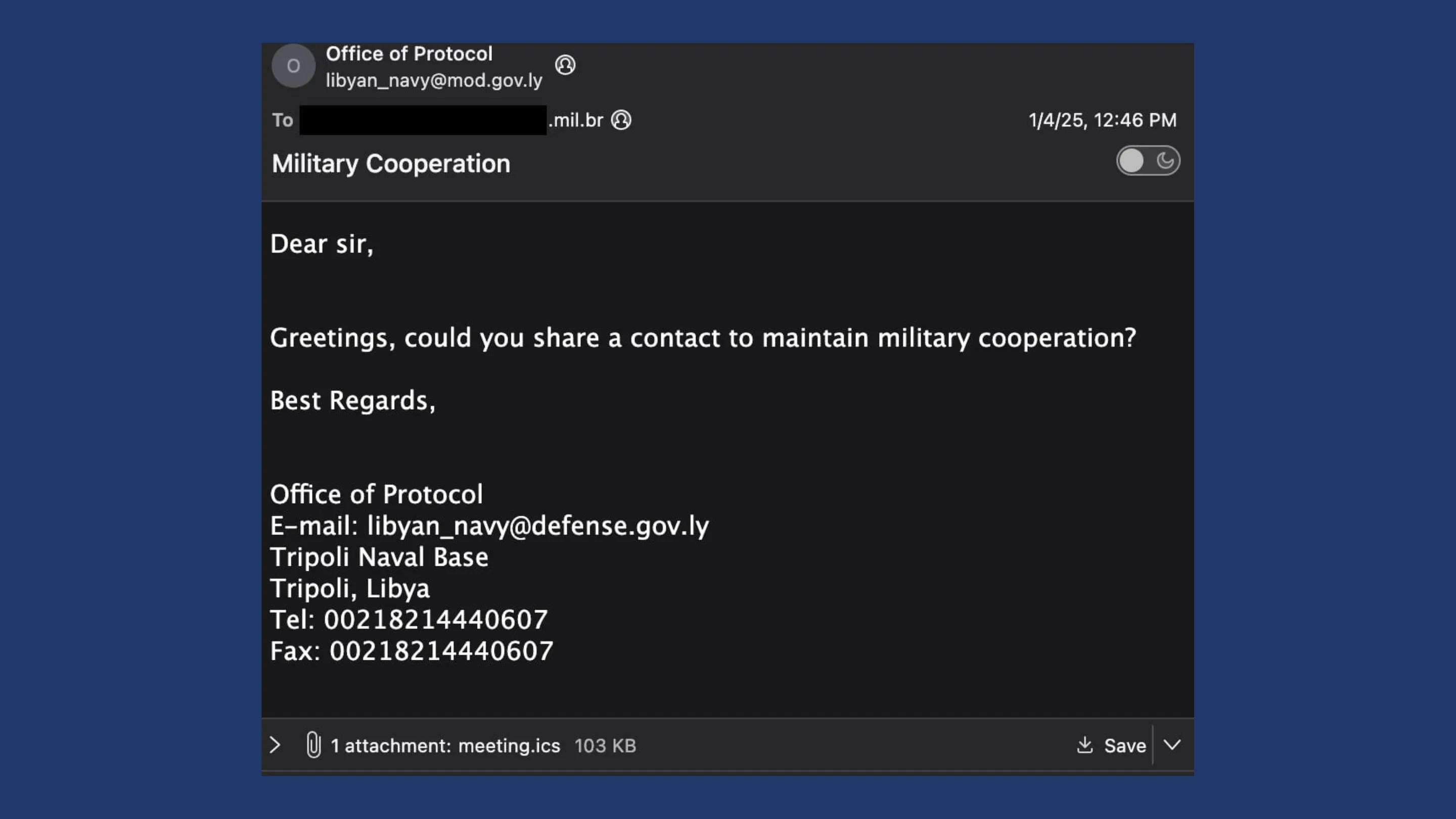
Task: Click the sender avatar circle labeled O
Action: pos(293,66)
